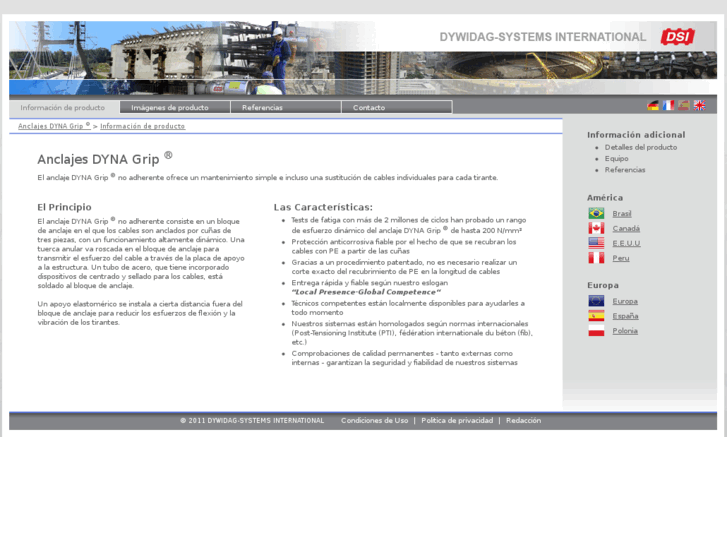Select the Europa country link
Screen dimensions: 727x545
(625, 301)
